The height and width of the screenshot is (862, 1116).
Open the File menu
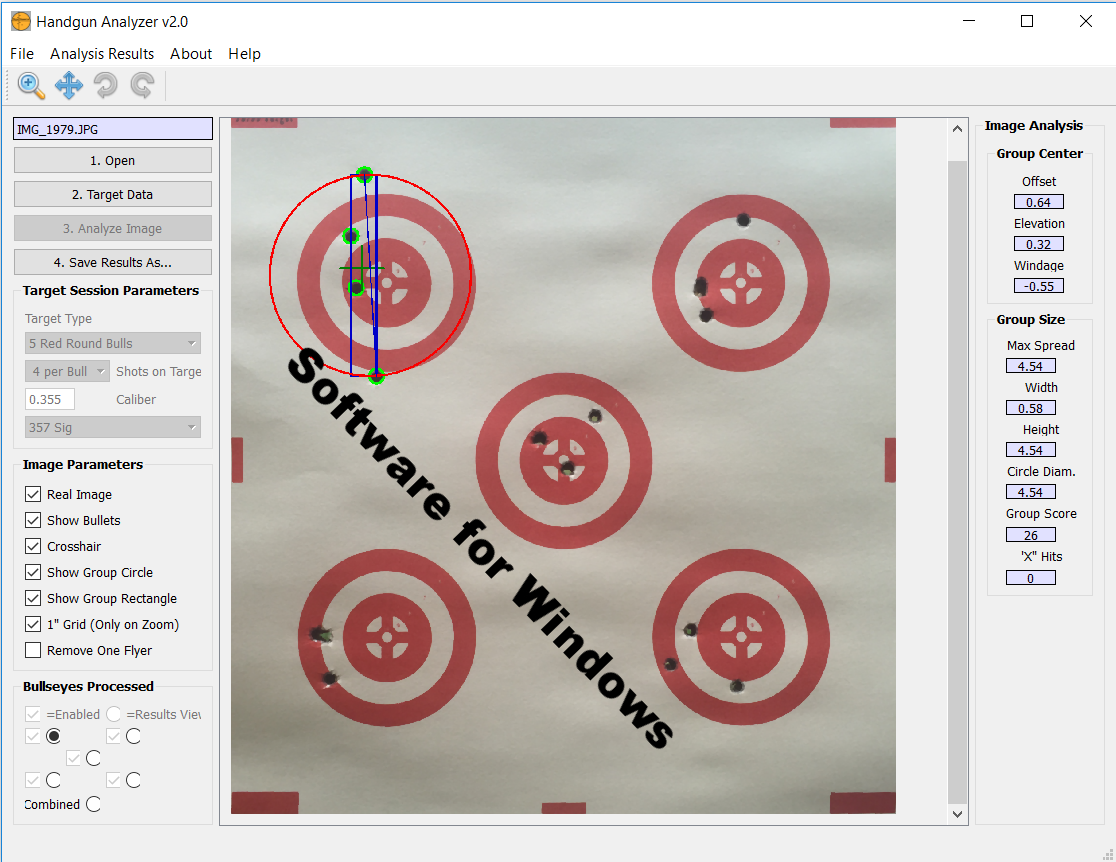(21, 53)
